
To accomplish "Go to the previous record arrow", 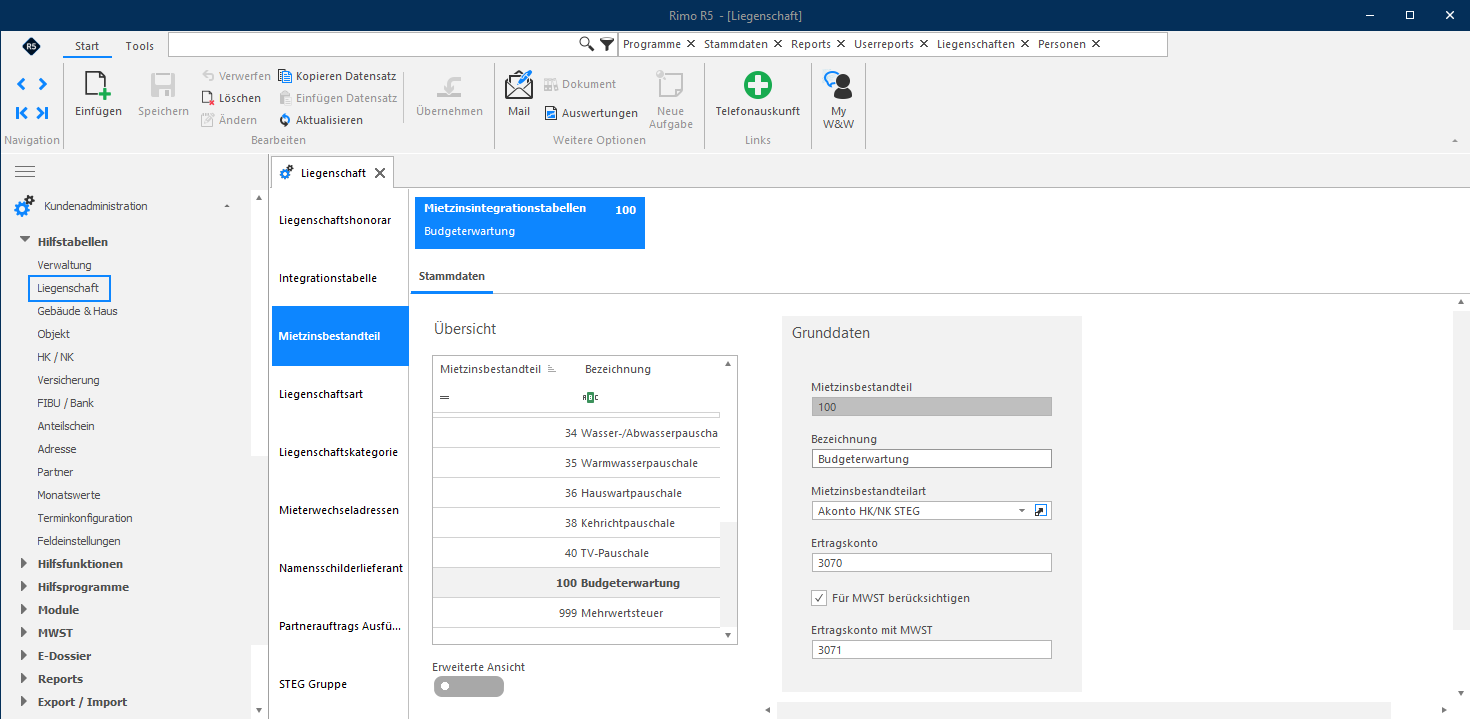I will point(21,84).
